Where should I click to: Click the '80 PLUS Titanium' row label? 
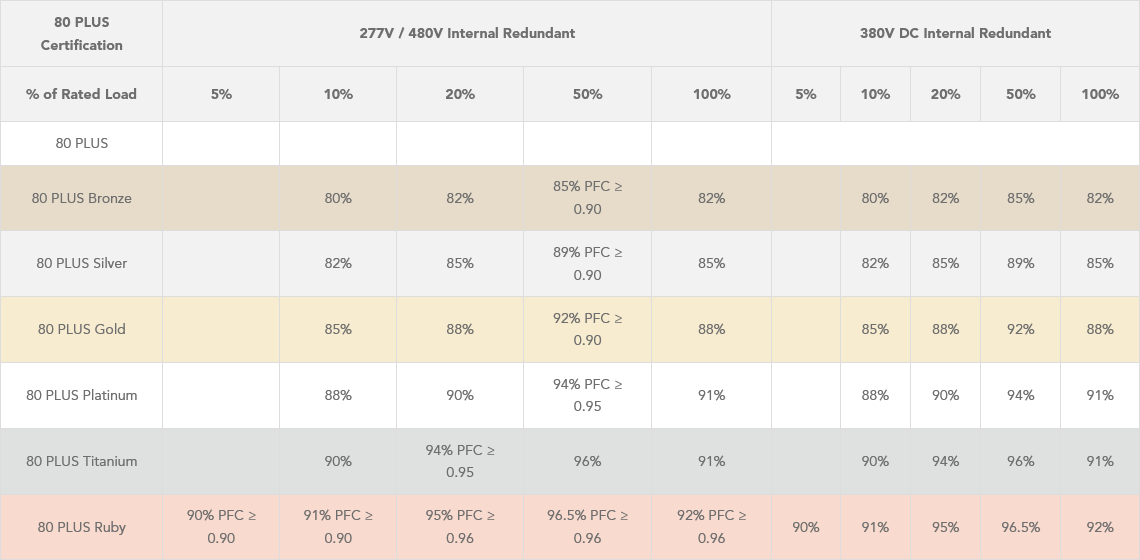(81, 461)
